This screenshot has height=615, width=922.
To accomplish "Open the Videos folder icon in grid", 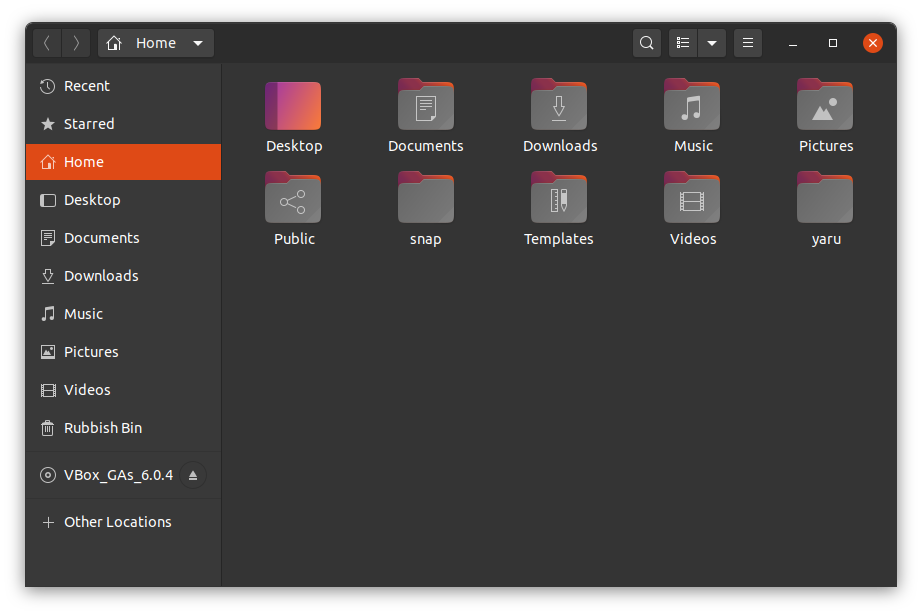I will tap(692, 197).
